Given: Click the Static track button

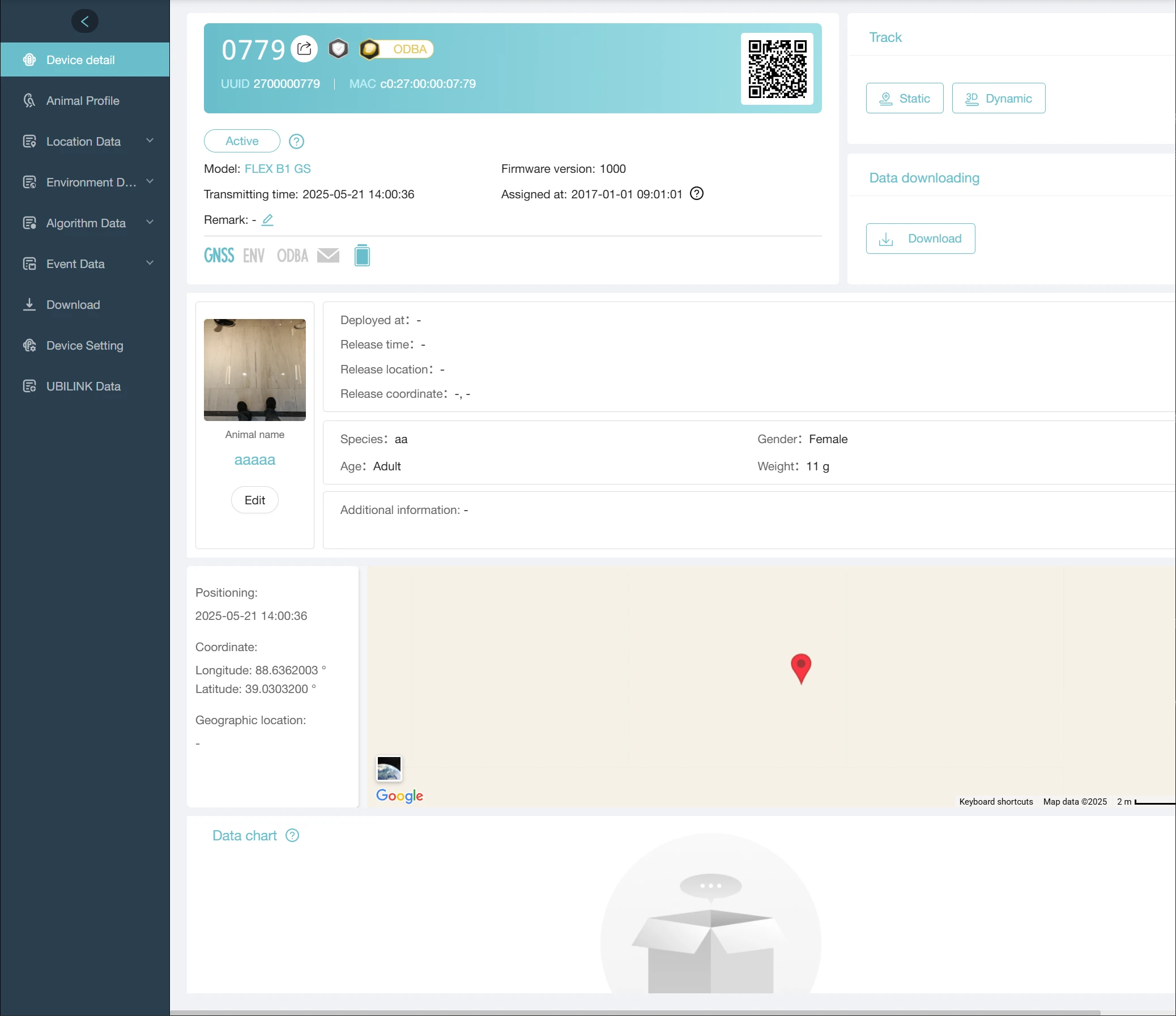Looking at the screenshot, I should 904,98.
